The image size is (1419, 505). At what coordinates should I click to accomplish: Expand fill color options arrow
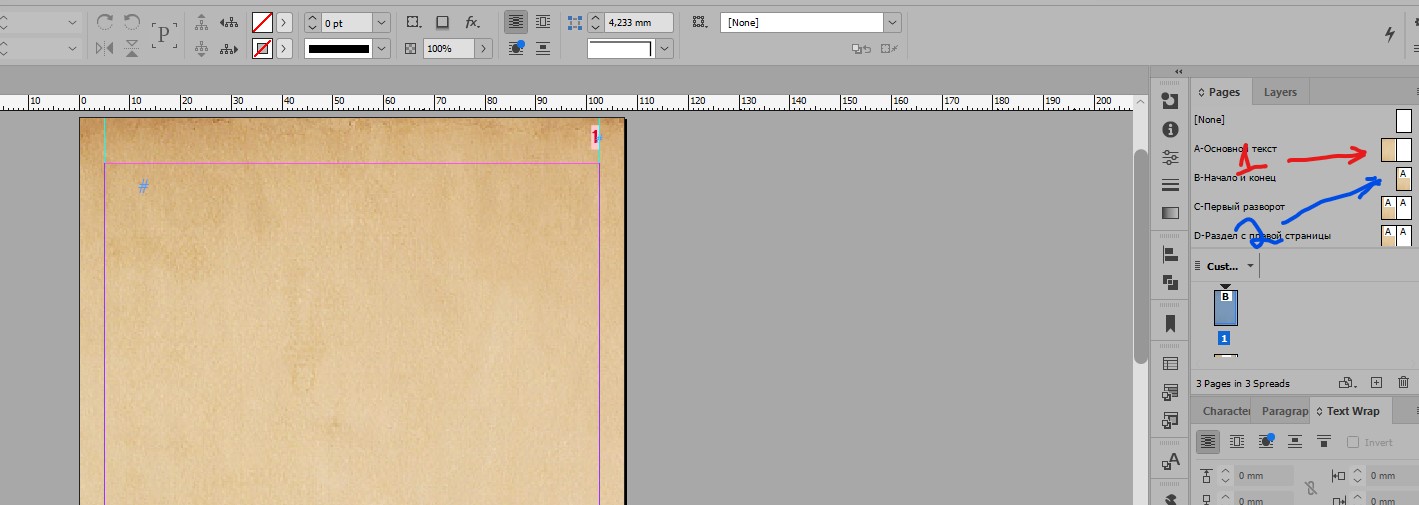[285, 22]
